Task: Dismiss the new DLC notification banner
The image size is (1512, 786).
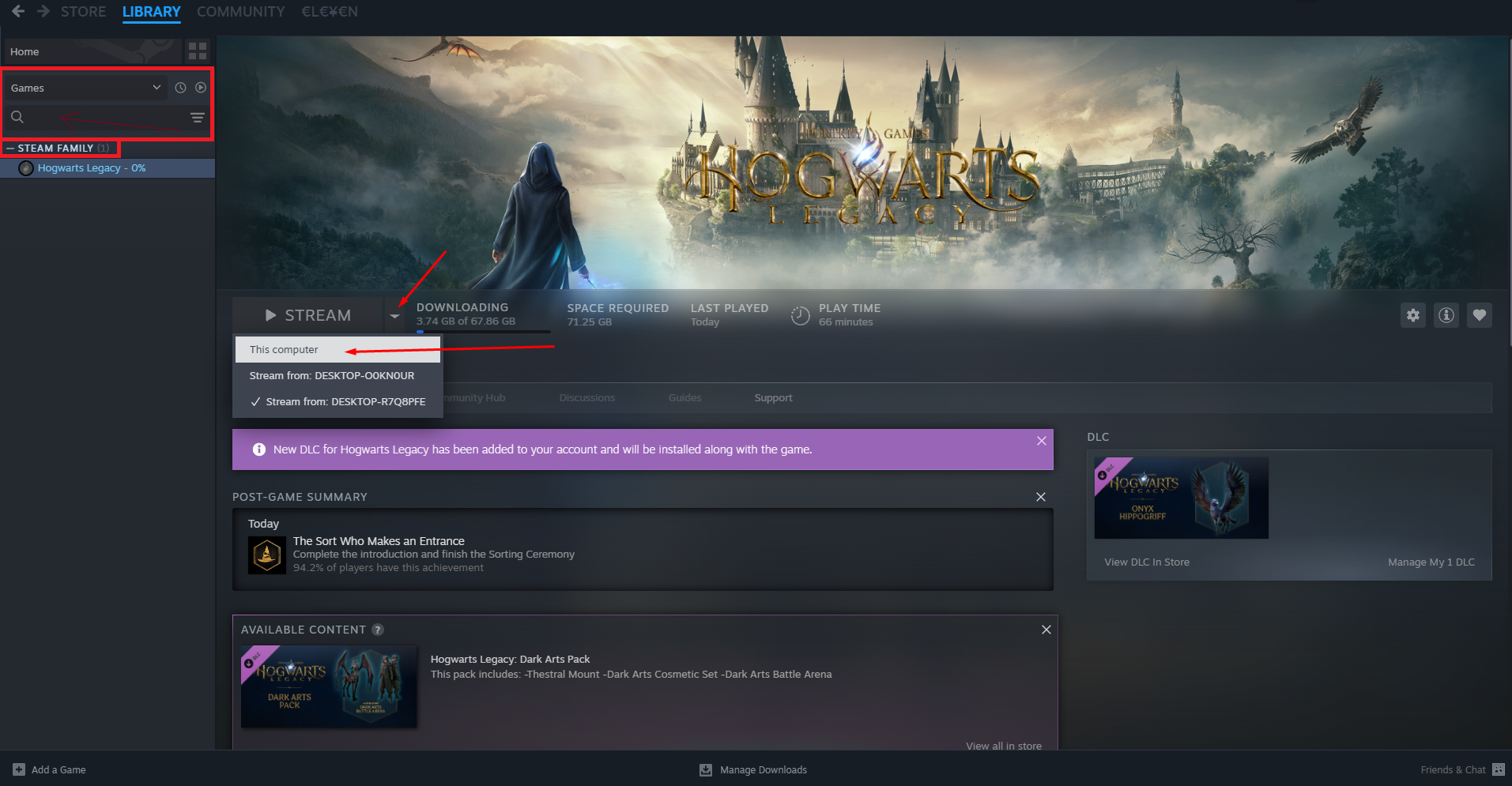Action: click(1042, 441)
